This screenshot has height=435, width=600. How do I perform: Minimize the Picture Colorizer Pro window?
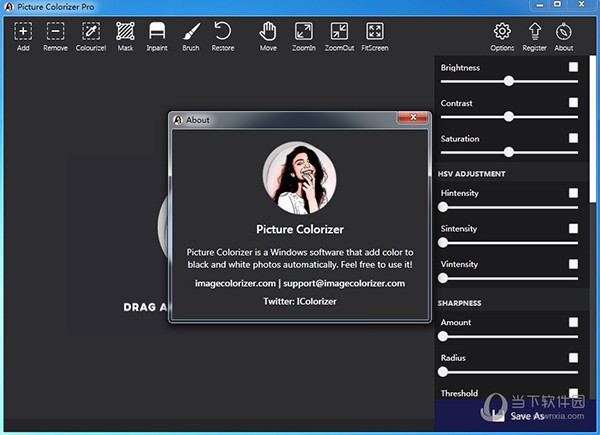click(540, 5)
